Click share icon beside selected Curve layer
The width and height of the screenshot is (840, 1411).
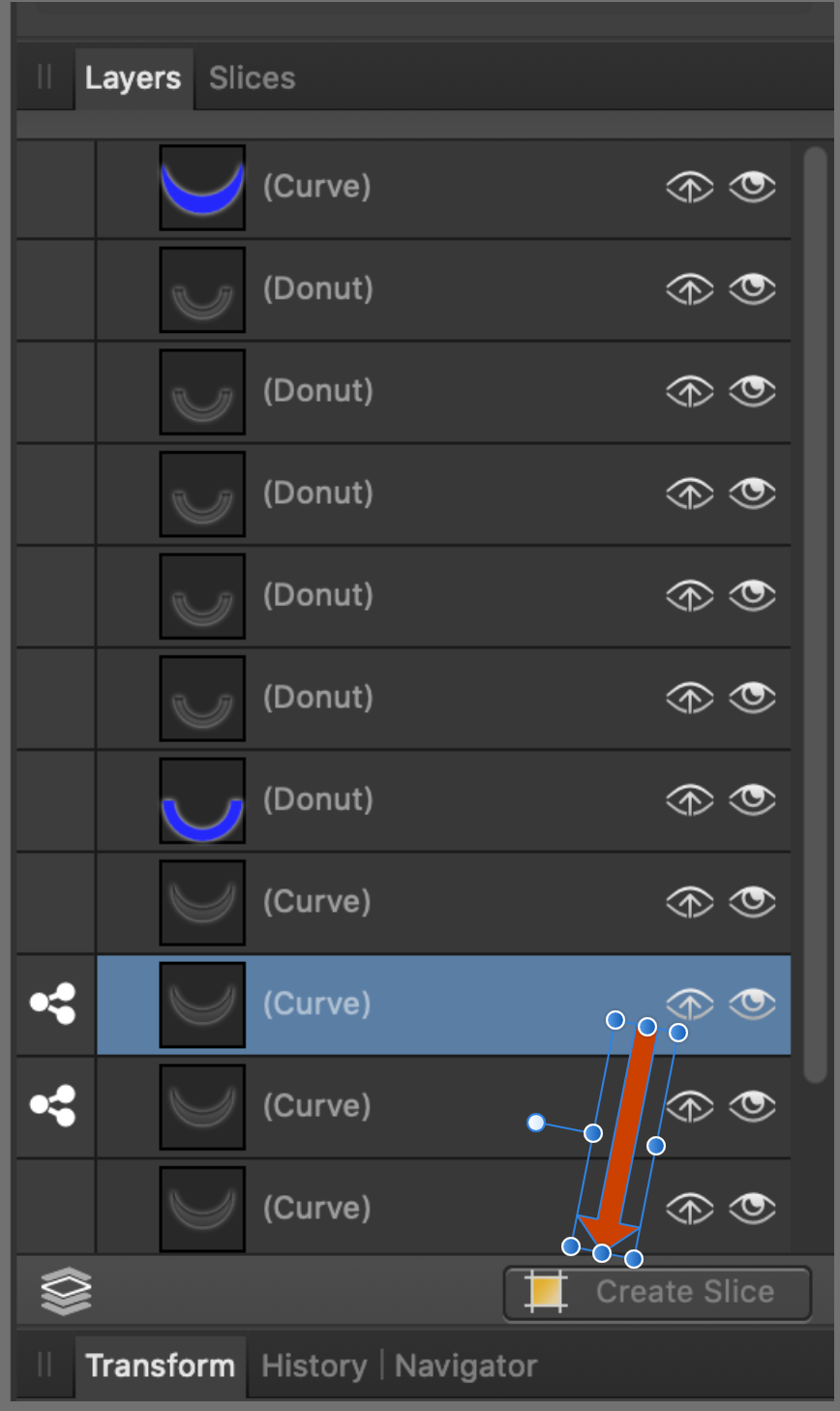[x=53, y=1004]
